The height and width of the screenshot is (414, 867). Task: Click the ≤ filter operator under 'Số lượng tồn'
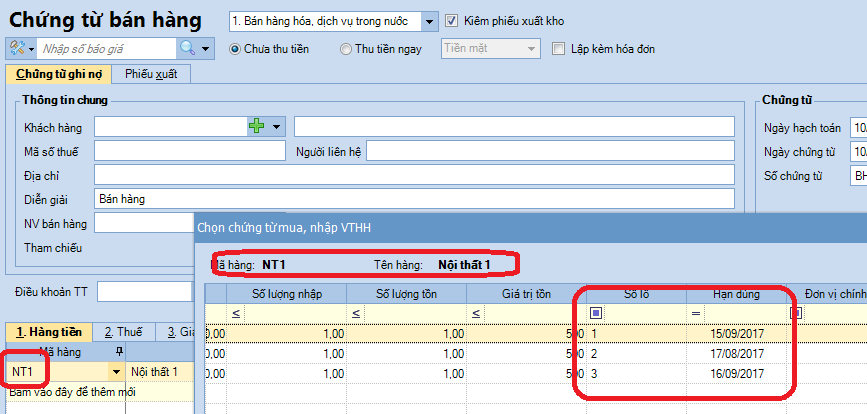(356, 314)
